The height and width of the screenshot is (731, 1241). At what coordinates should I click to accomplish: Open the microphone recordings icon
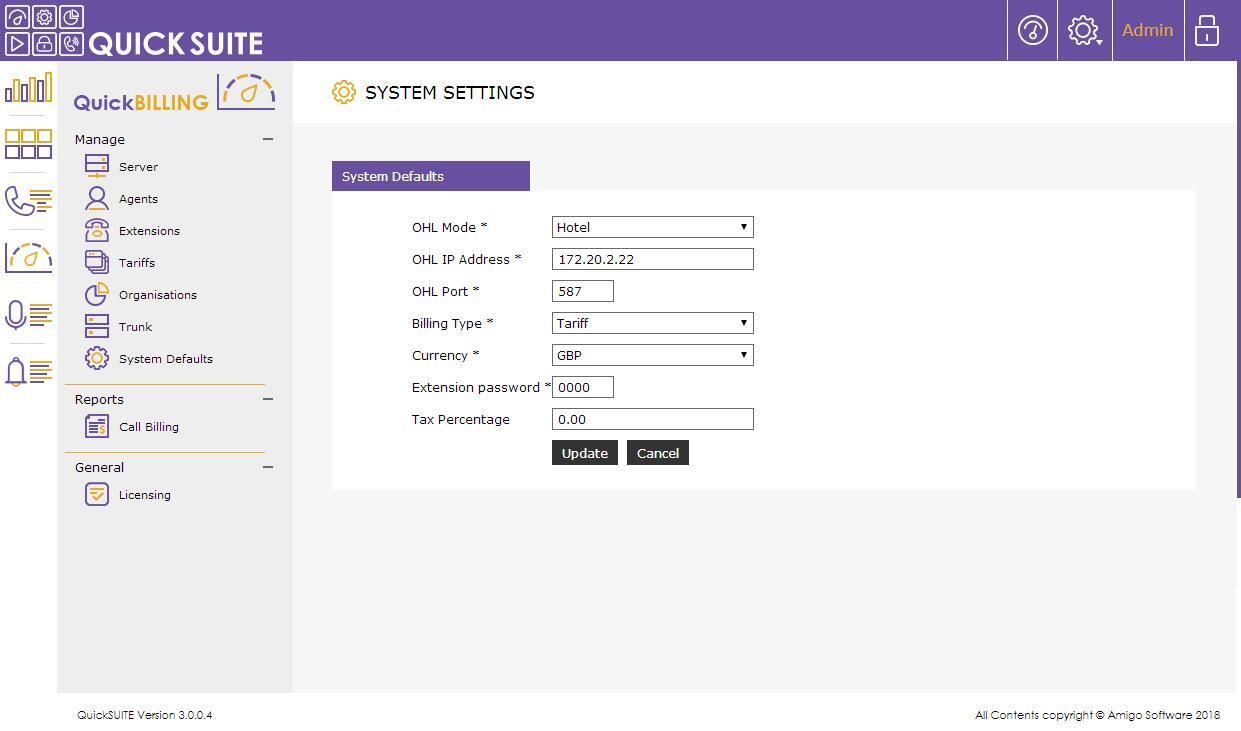[28, 315]
